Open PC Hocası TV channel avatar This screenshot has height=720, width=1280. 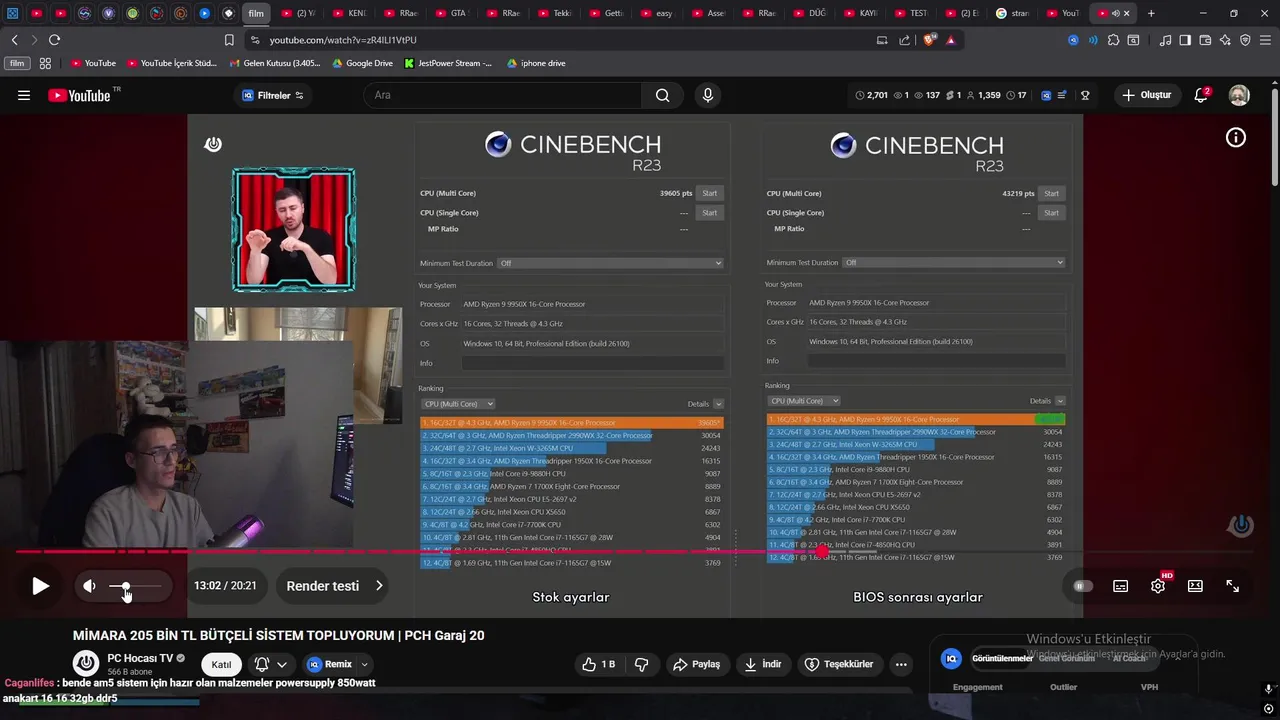coord(86,664)
